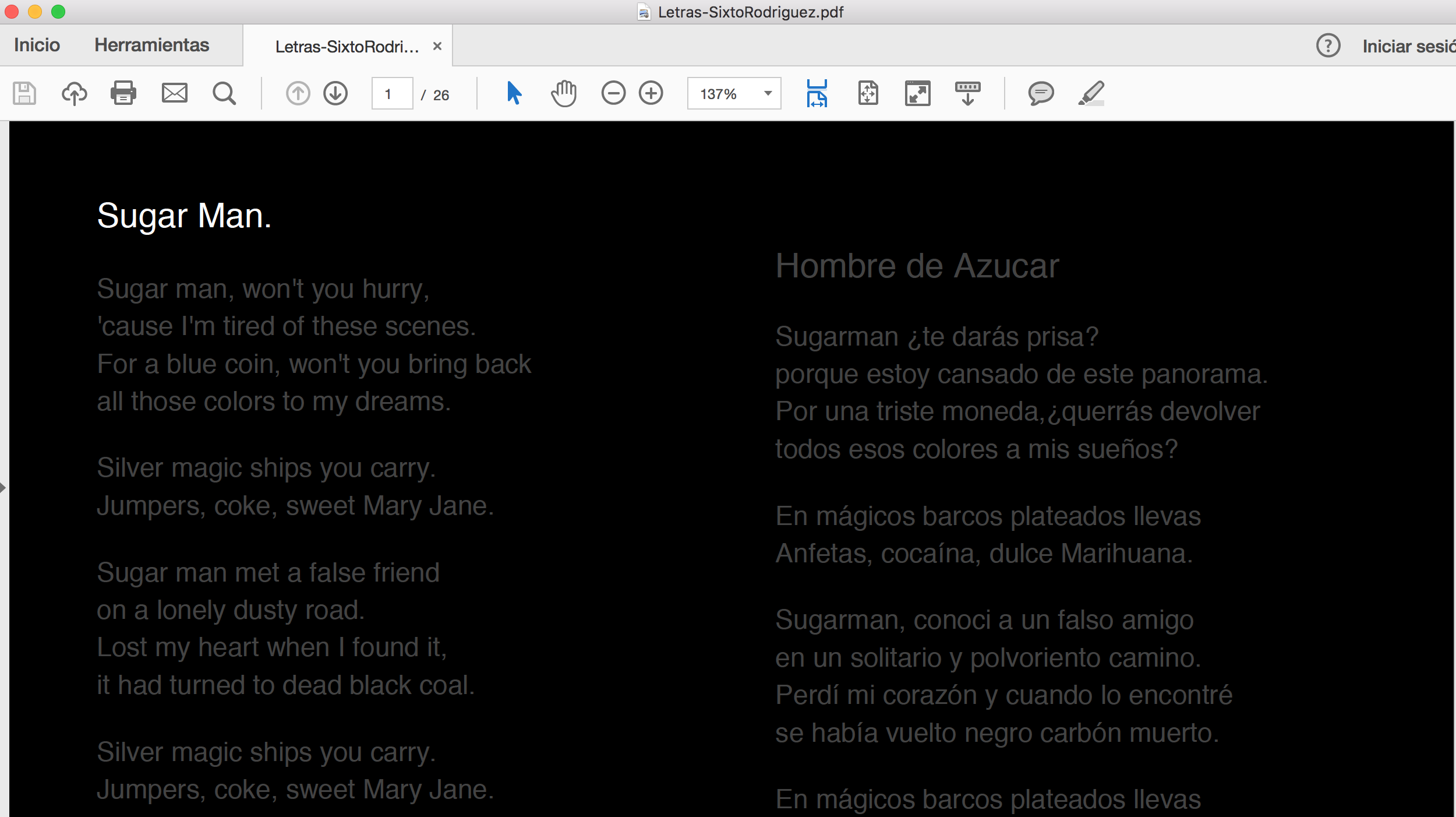Click the Hombre de Azucar heading

coord(917,266)
